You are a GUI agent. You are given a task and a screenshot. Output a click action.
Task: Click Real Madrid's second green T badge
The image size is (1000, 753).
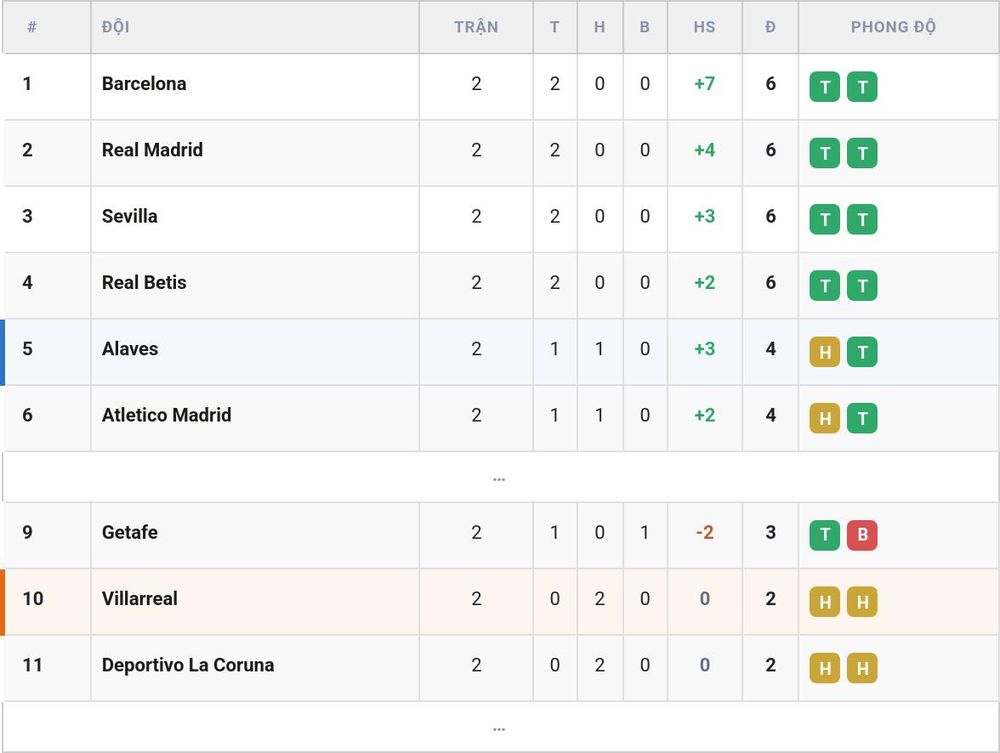(862, 153)
